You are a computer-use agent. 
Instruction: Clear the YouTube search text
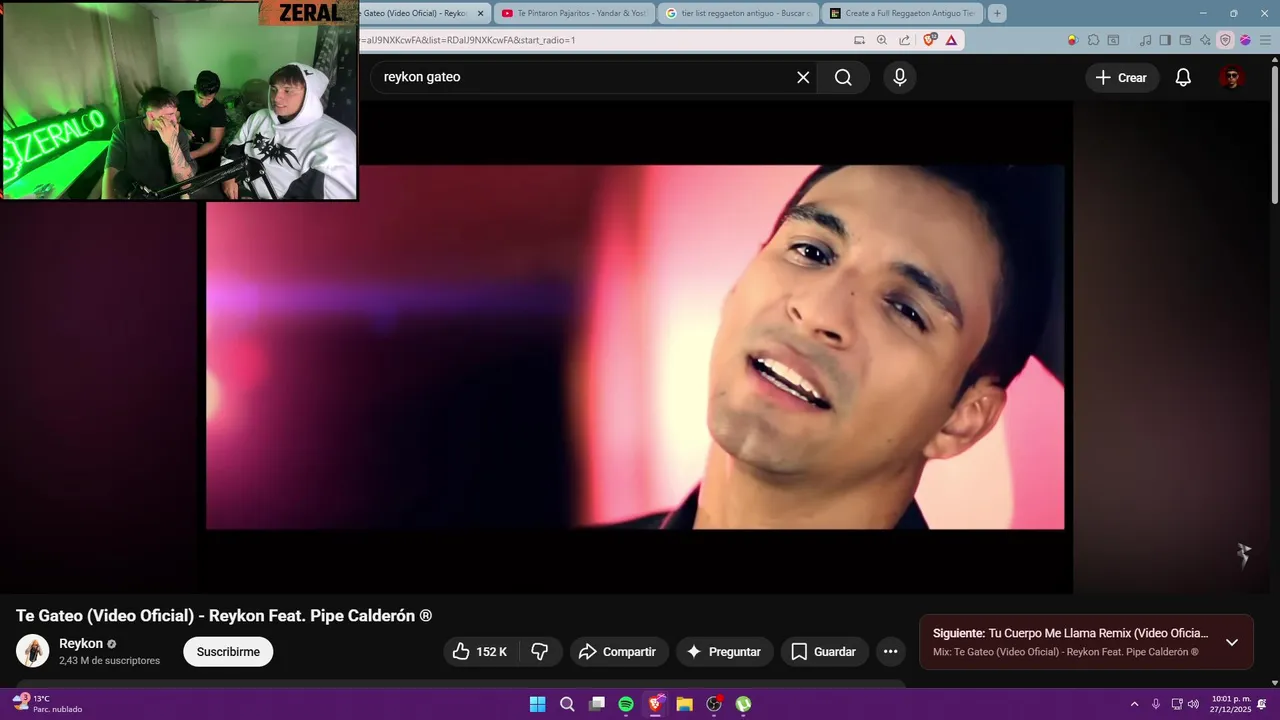pyautogui.click(x=803, y=77)
